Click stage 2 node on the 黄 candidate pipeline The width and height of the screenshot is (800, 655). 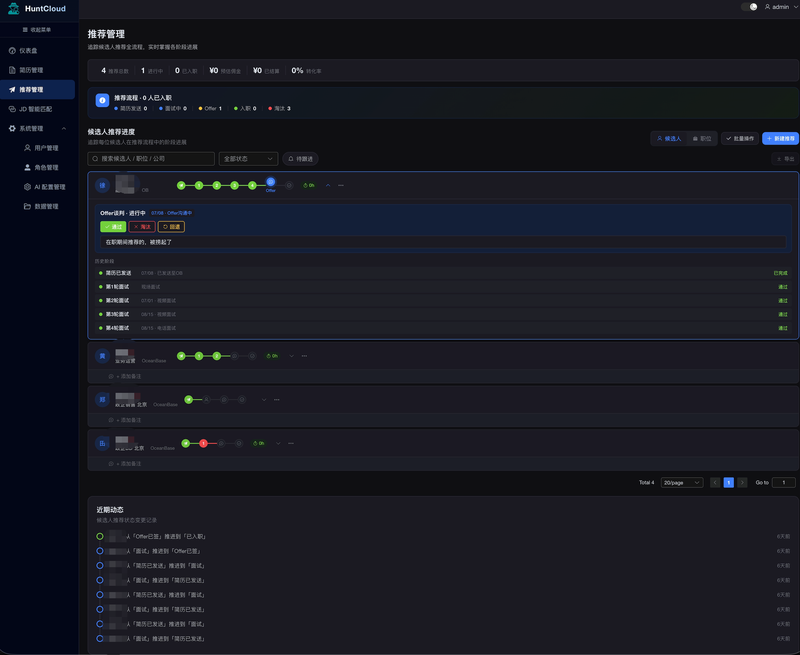pos(217,356)
